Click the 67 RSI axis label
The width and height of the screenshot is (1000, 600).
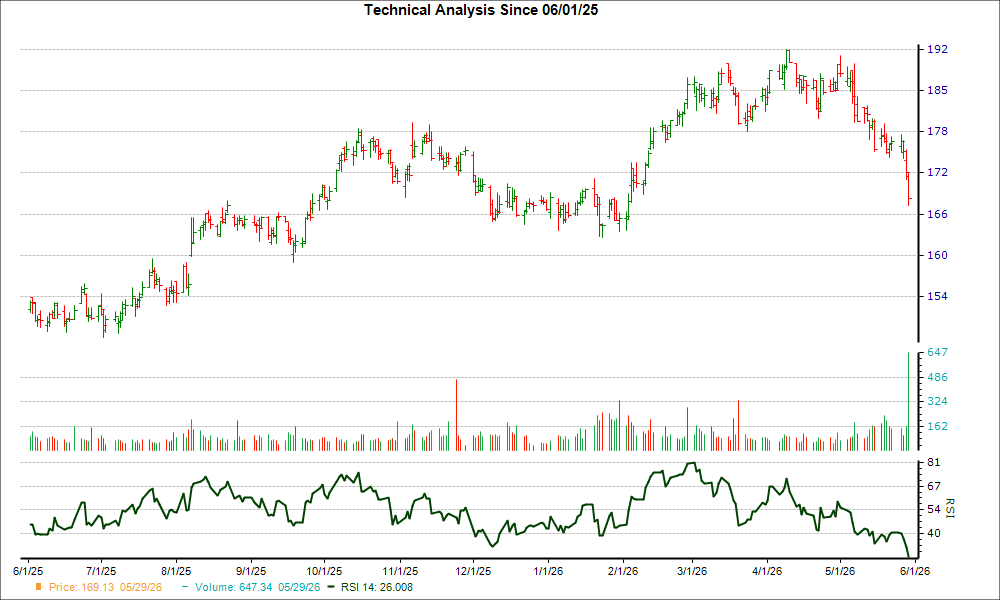(x=934, y=487)
